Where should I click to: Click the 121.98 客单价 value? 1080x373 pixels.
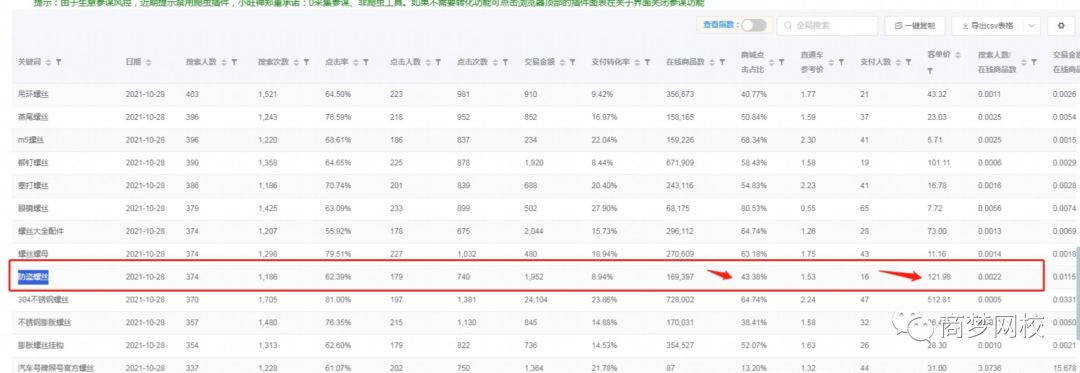[x=939, y=277]
